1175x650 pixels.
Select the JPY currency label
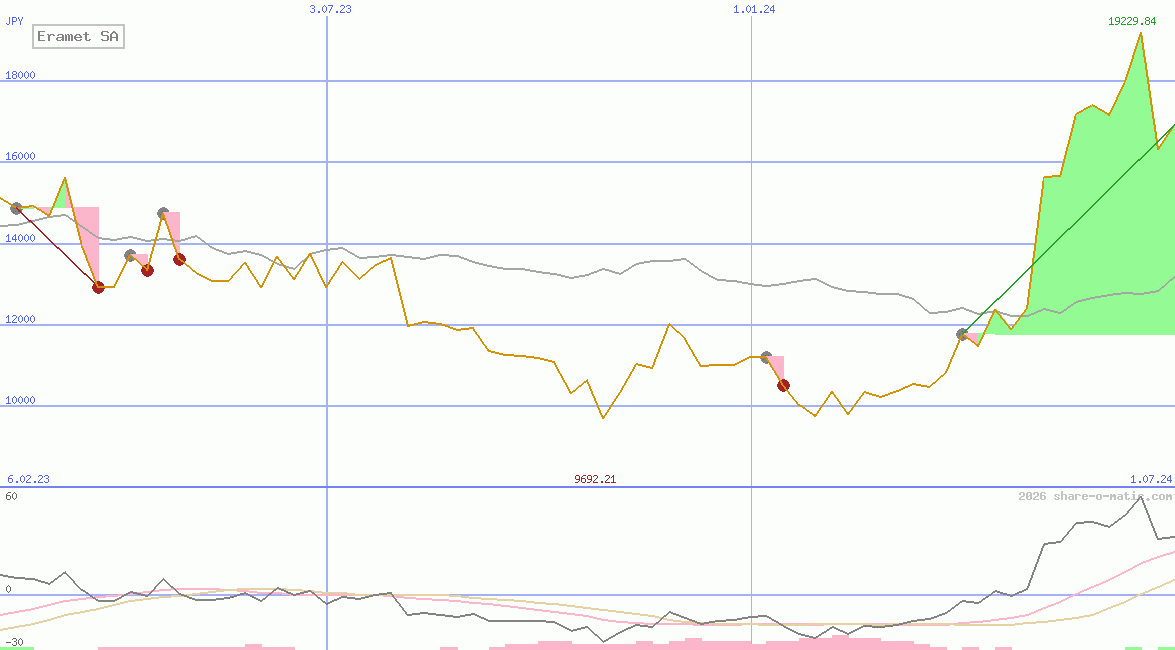[x=15, y=21]
